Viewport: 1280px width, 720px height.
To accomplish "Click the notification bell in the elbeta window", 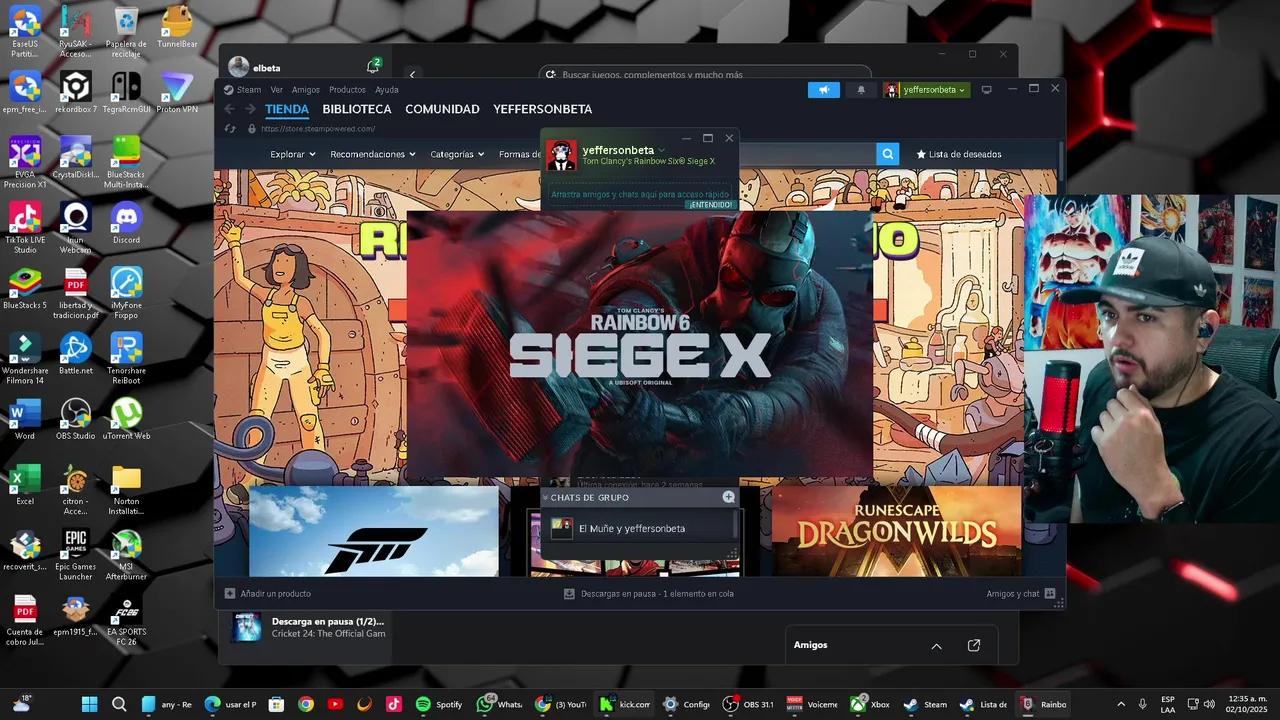I will pyautogui.click(x=373, y=67).
